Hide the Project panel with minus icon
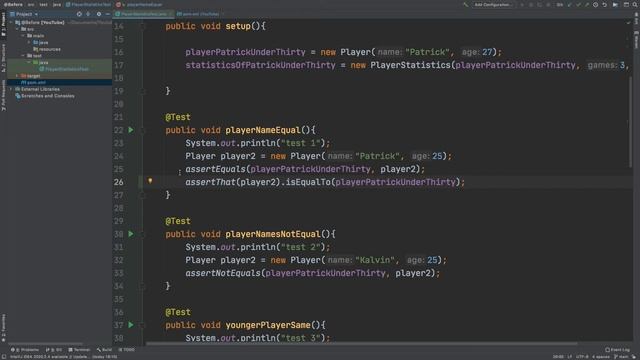Screen dimensions: 640x360 point(108,14)
